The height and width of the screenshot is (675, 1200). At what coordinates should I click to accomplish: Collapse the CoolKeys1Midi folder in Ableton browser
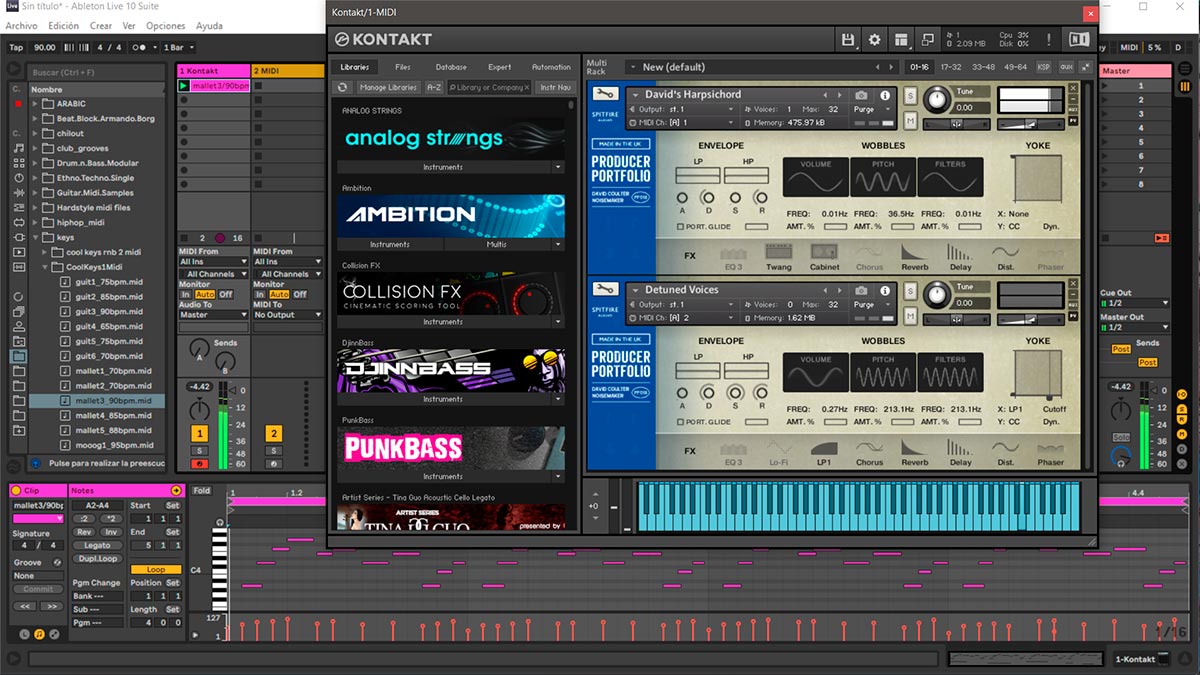coord(45,267)
